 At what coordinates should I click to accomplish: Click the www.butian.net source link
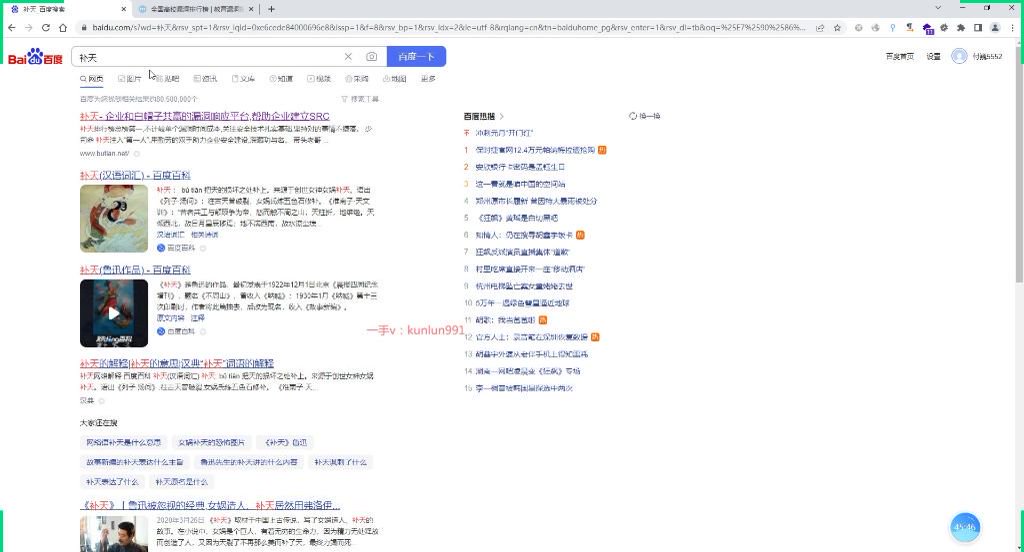tap(104, 154)
